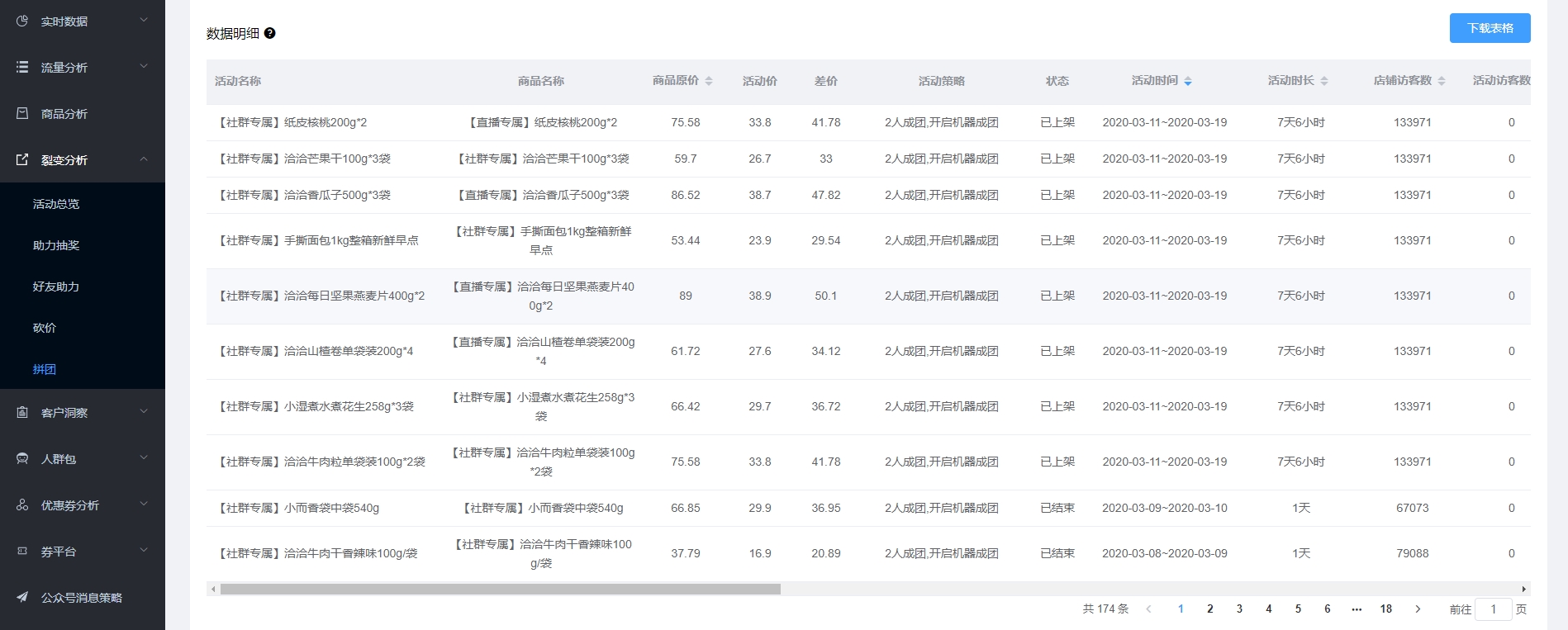The width and height of the screenshot is (1568, 630).
Task: Open the 助力抽奖 submenu item
Action: (x=56, y=245)
